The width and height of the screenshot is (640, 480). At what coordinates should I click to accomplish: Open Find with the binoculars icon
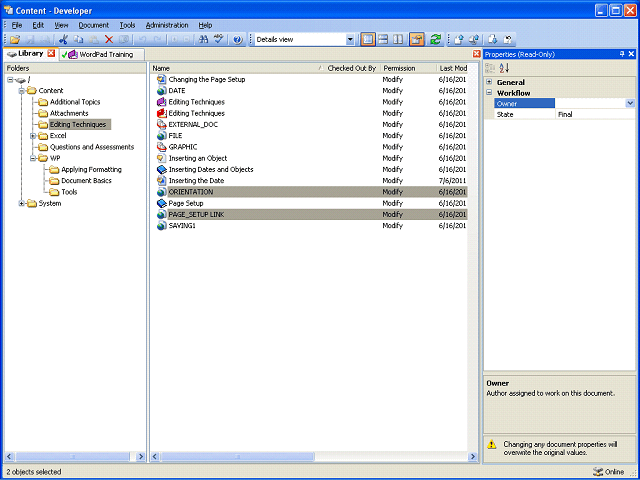click(x=203, y=40)
